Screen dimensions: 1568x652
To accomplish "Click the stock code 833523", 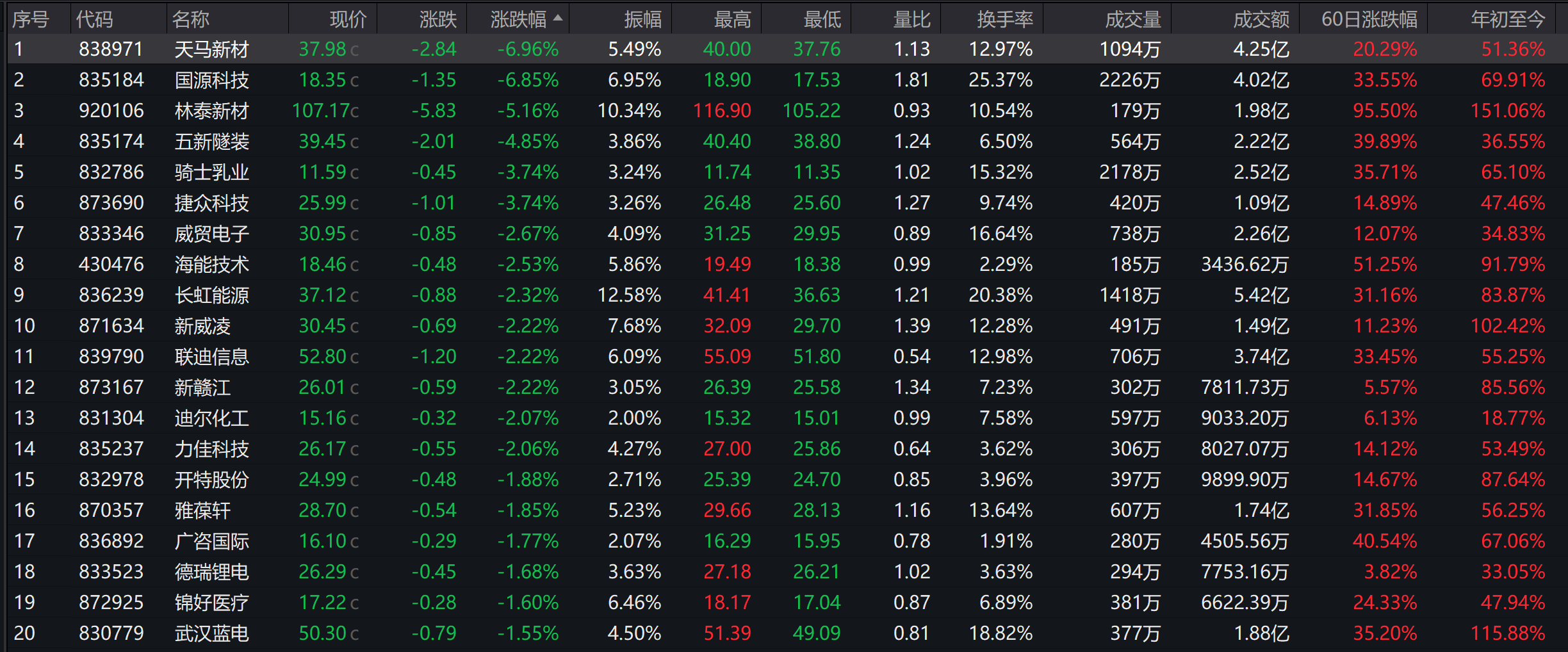I will coord(111,572).
